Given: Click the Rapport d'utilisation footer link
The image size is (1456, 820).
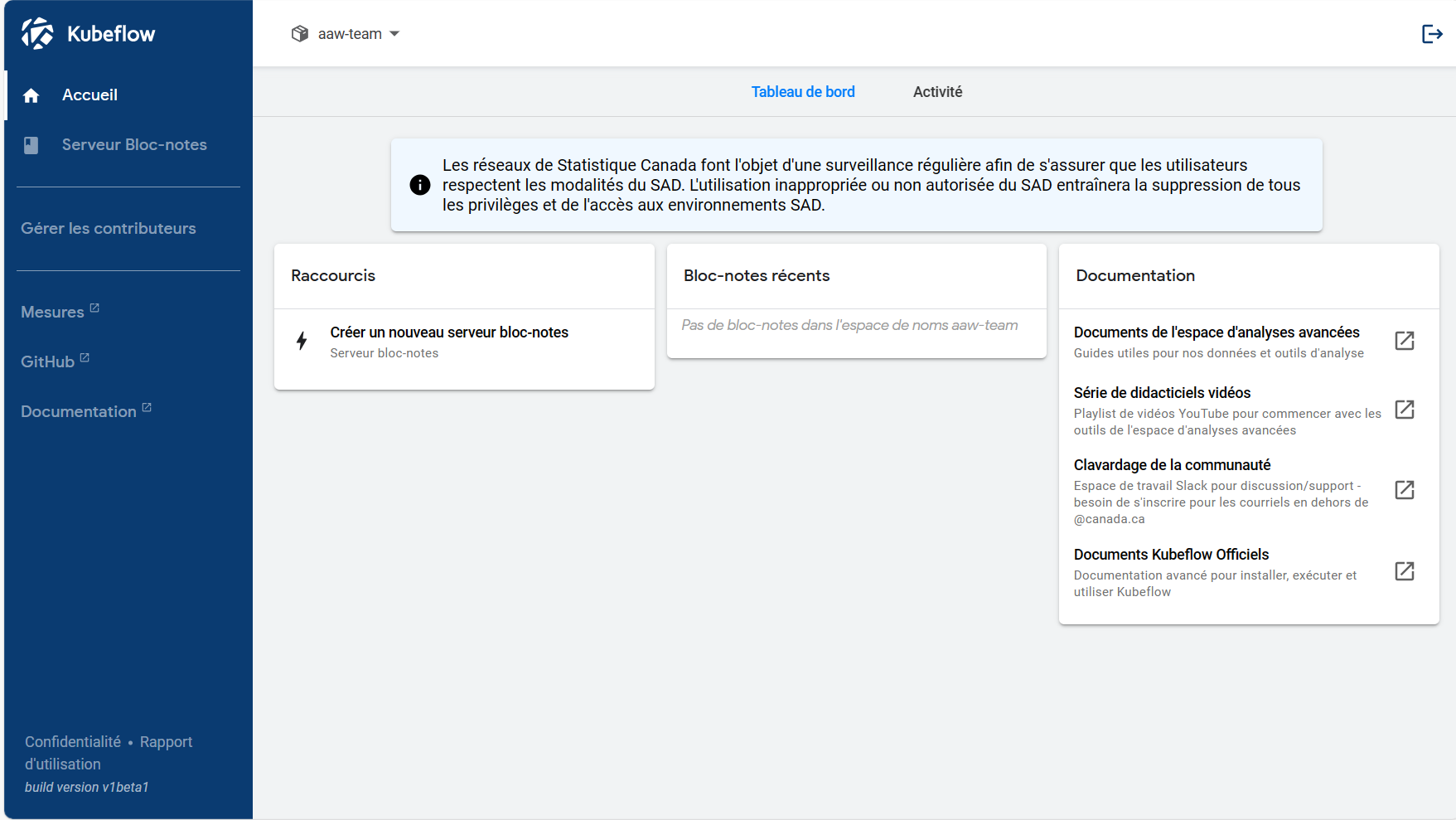Looking at the screenshot, I should pos(109,753).
